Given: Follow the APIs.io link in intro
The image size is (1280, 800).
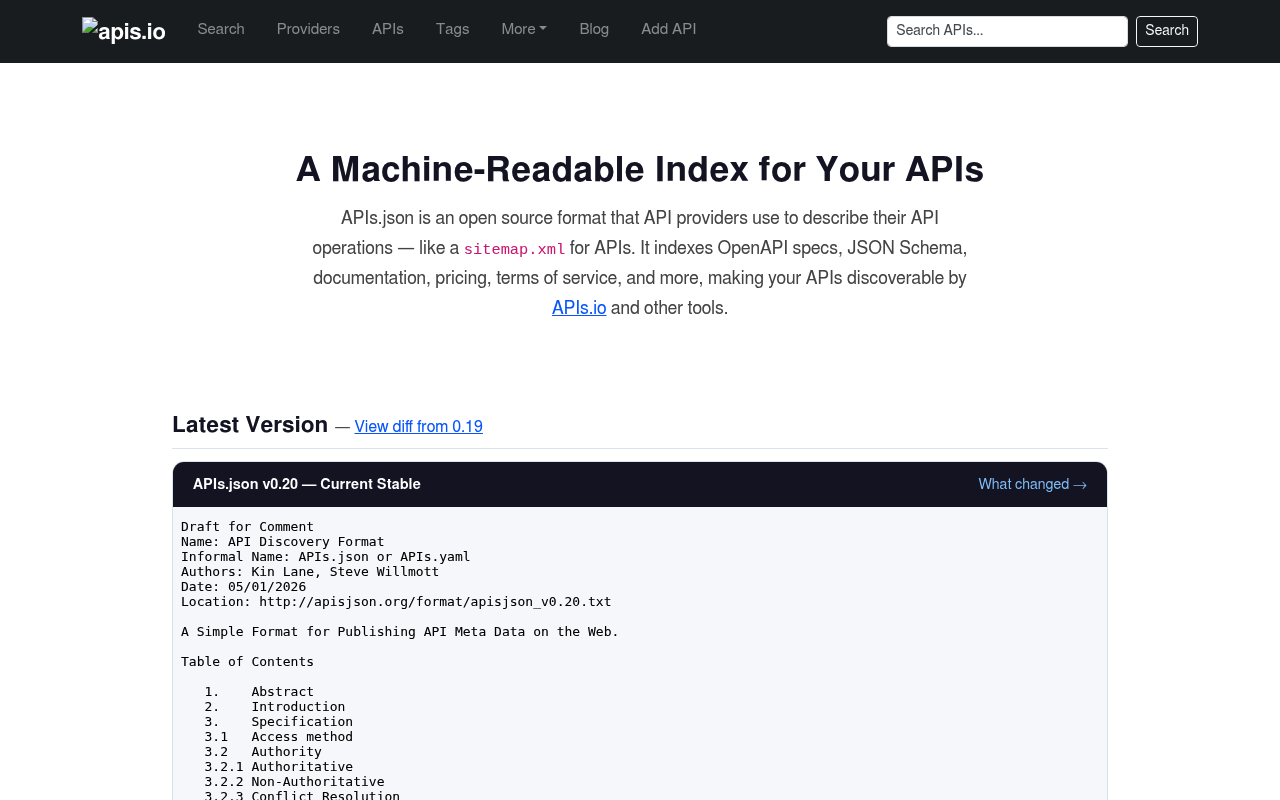Looking at the screenshot, I should click(579, 308).
